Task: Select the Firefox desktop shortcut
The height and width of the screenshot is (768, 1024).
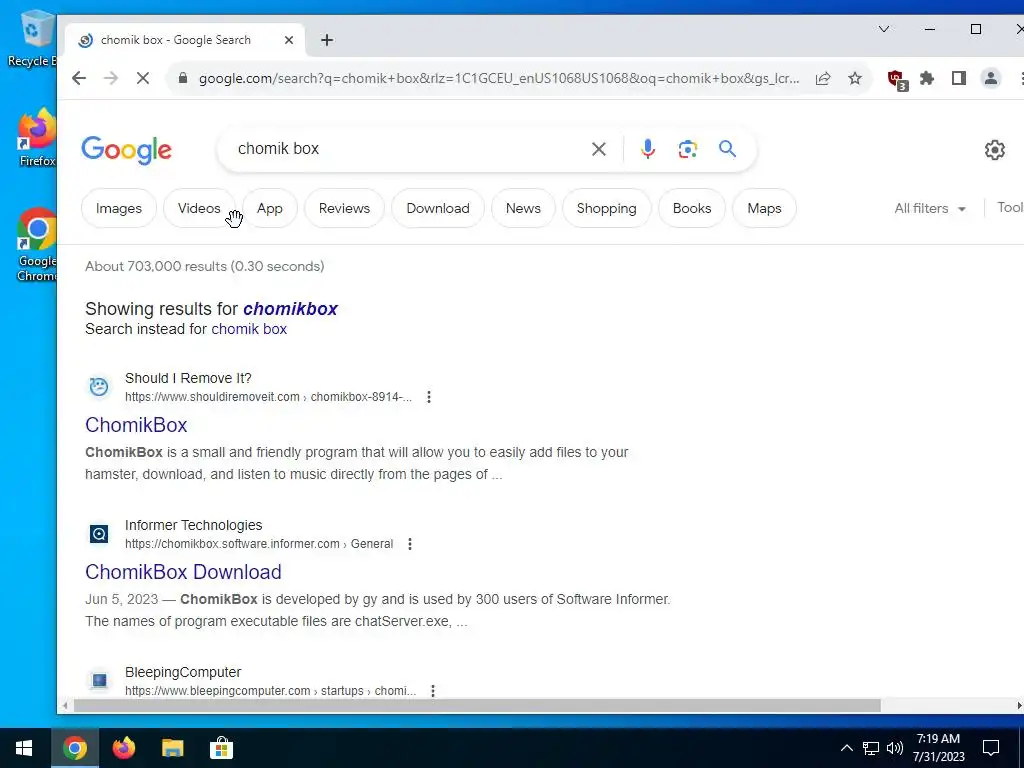Action: tap(37, 138)
